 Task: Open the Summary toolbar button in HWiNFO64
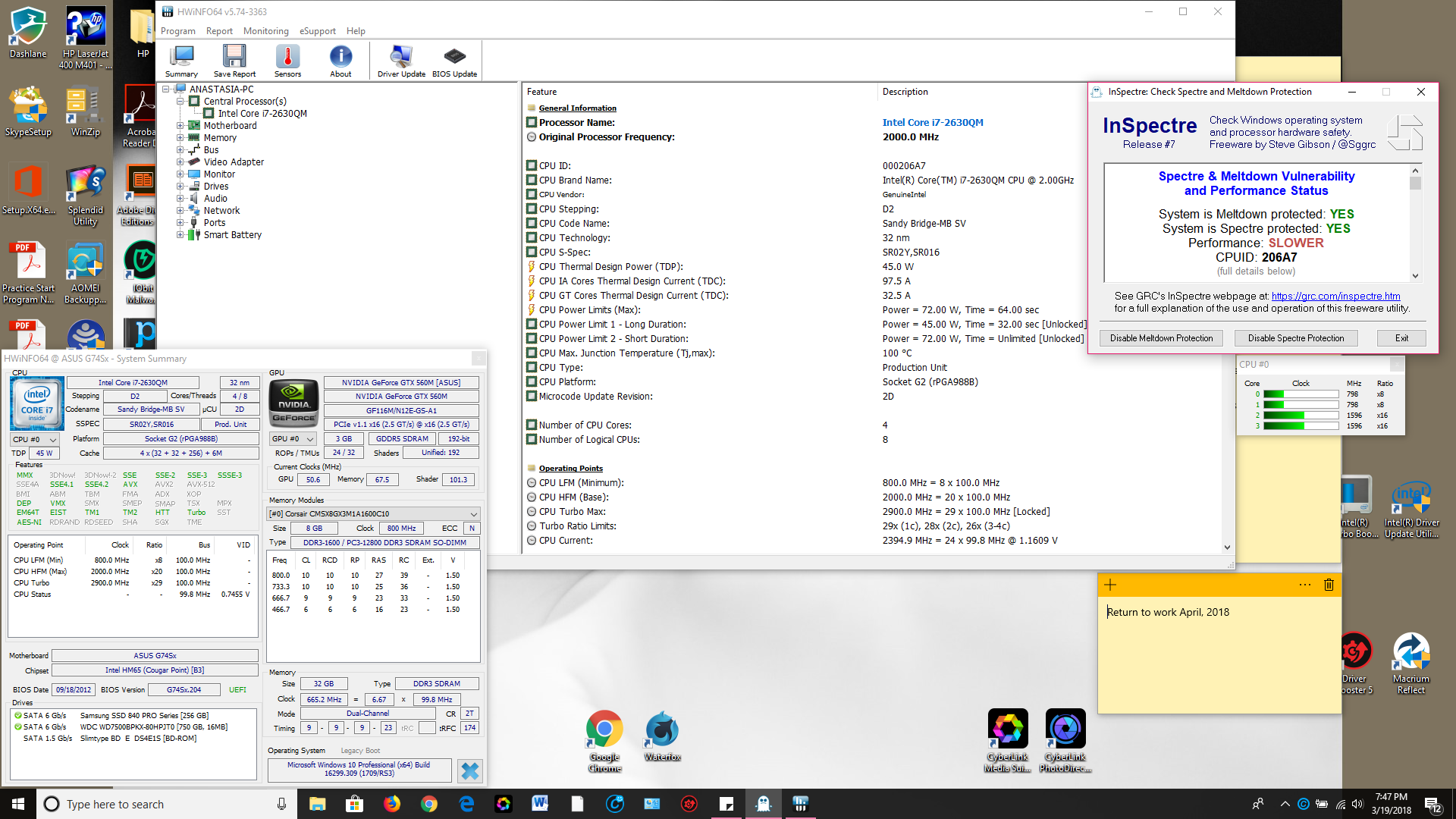[182, 61]
